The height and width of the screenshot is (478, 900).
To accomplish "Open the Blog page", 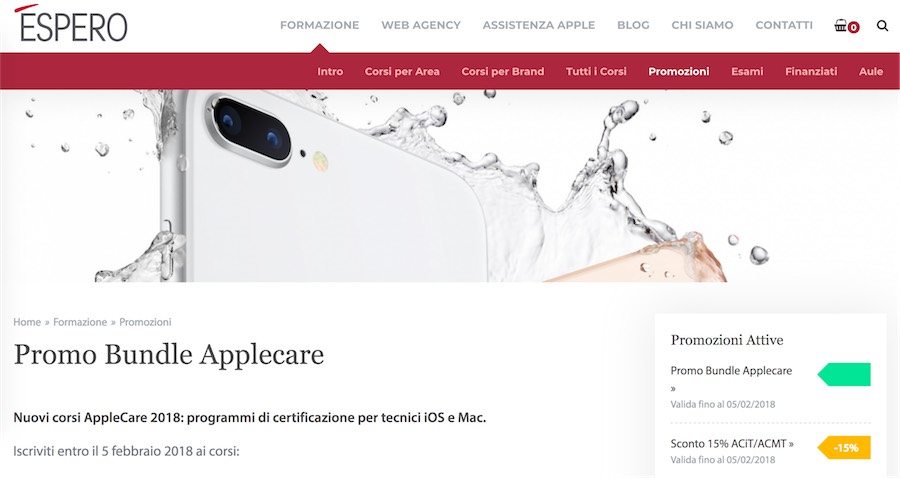I will (633, 25).
